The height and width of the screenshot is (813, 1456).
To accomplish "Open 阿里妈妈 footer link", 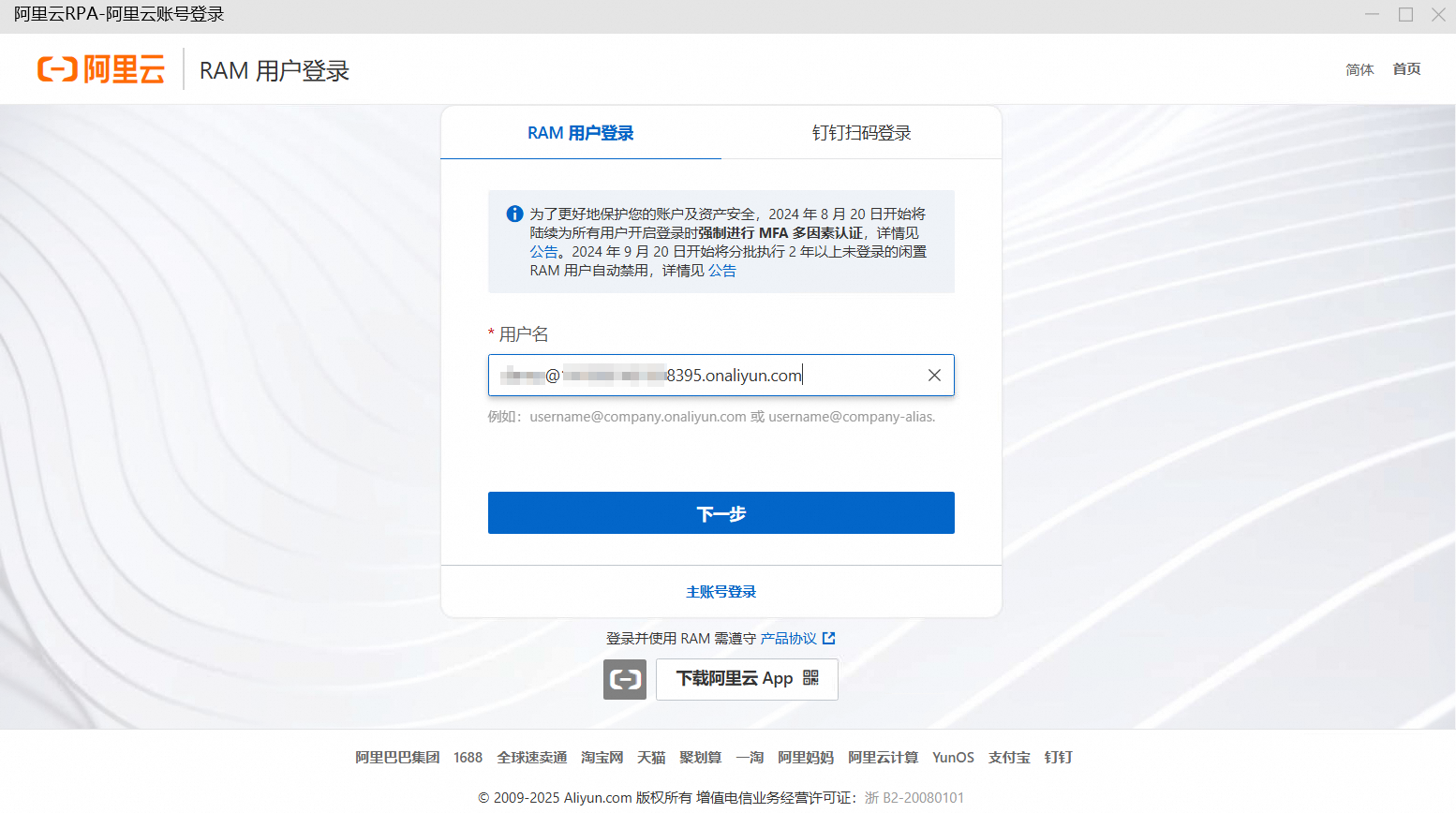I will (806, 757).
